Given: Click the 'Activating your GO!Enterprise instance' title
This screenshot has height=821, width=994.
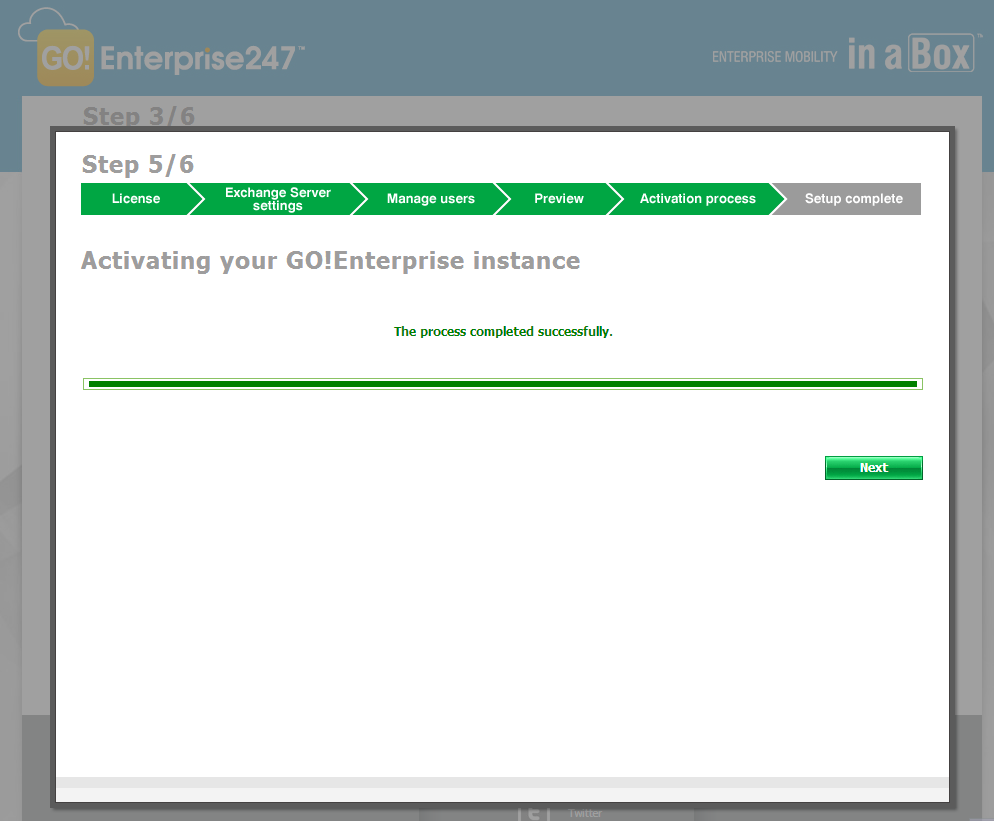Looking at the screenshot, I should tap(330, 261).
